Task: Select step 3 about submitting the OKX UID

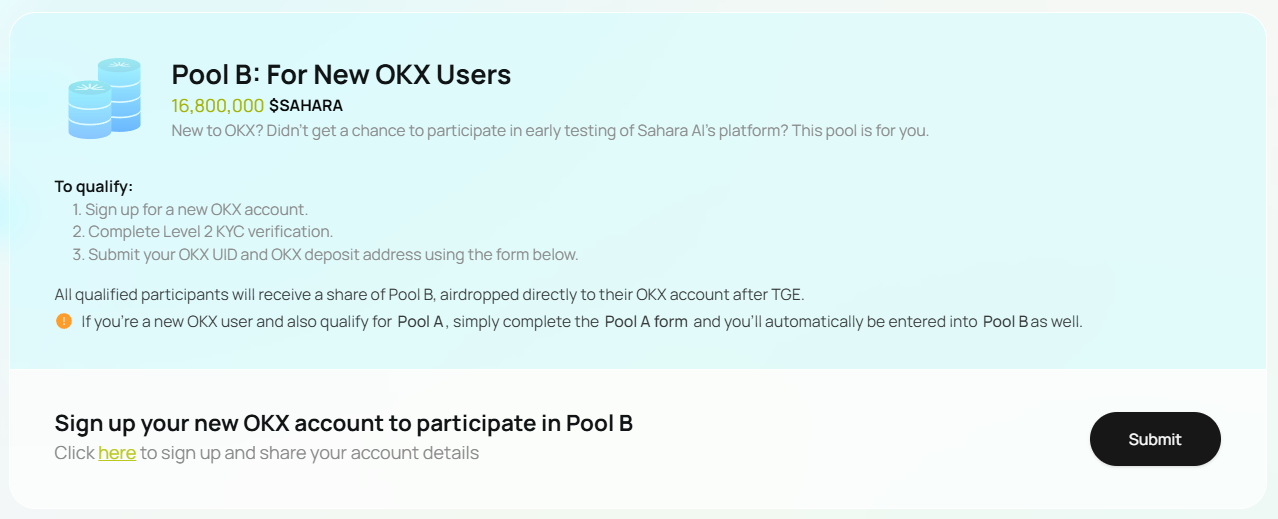Action: 325,254
